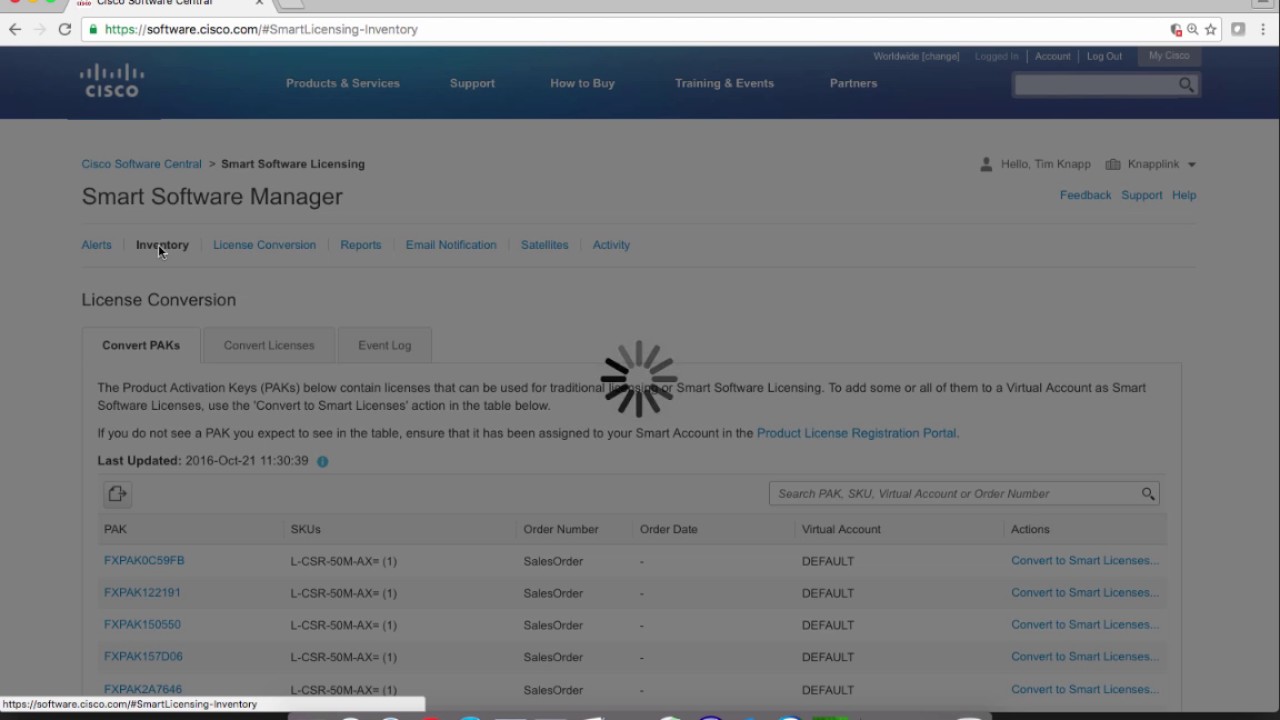Click the PAK search magnifier icon
This screenshot has width=1280, height=720.
coord(1148,493)
